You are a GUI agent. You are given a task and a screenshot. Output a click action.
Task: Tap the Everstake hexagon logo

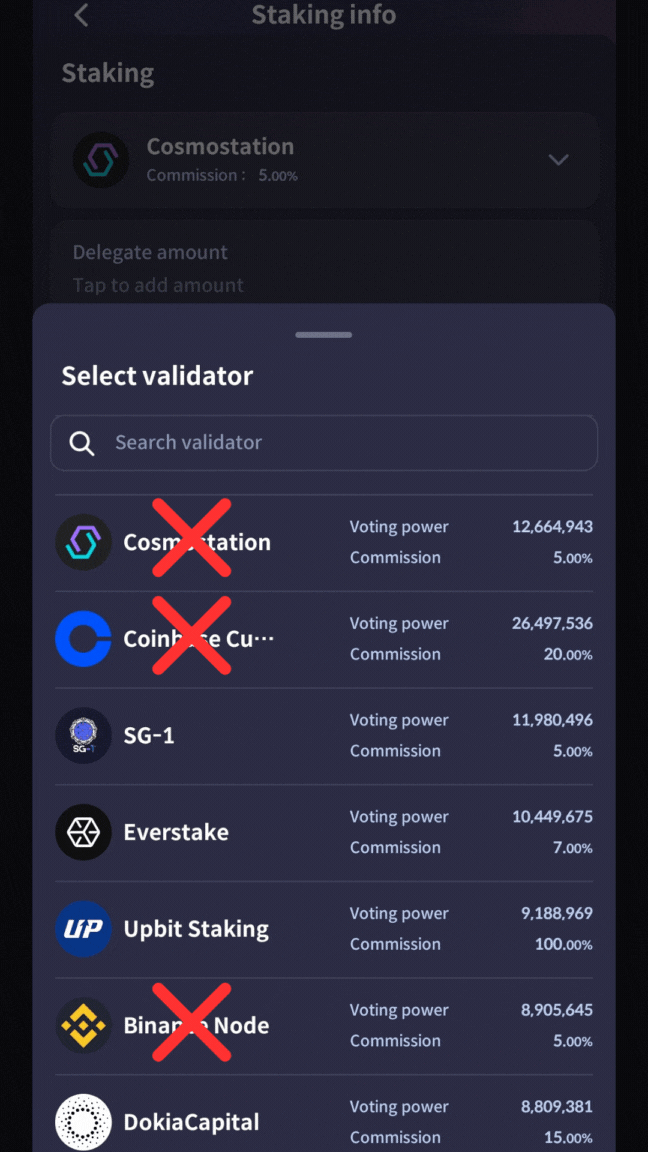(x=83, y=832)
